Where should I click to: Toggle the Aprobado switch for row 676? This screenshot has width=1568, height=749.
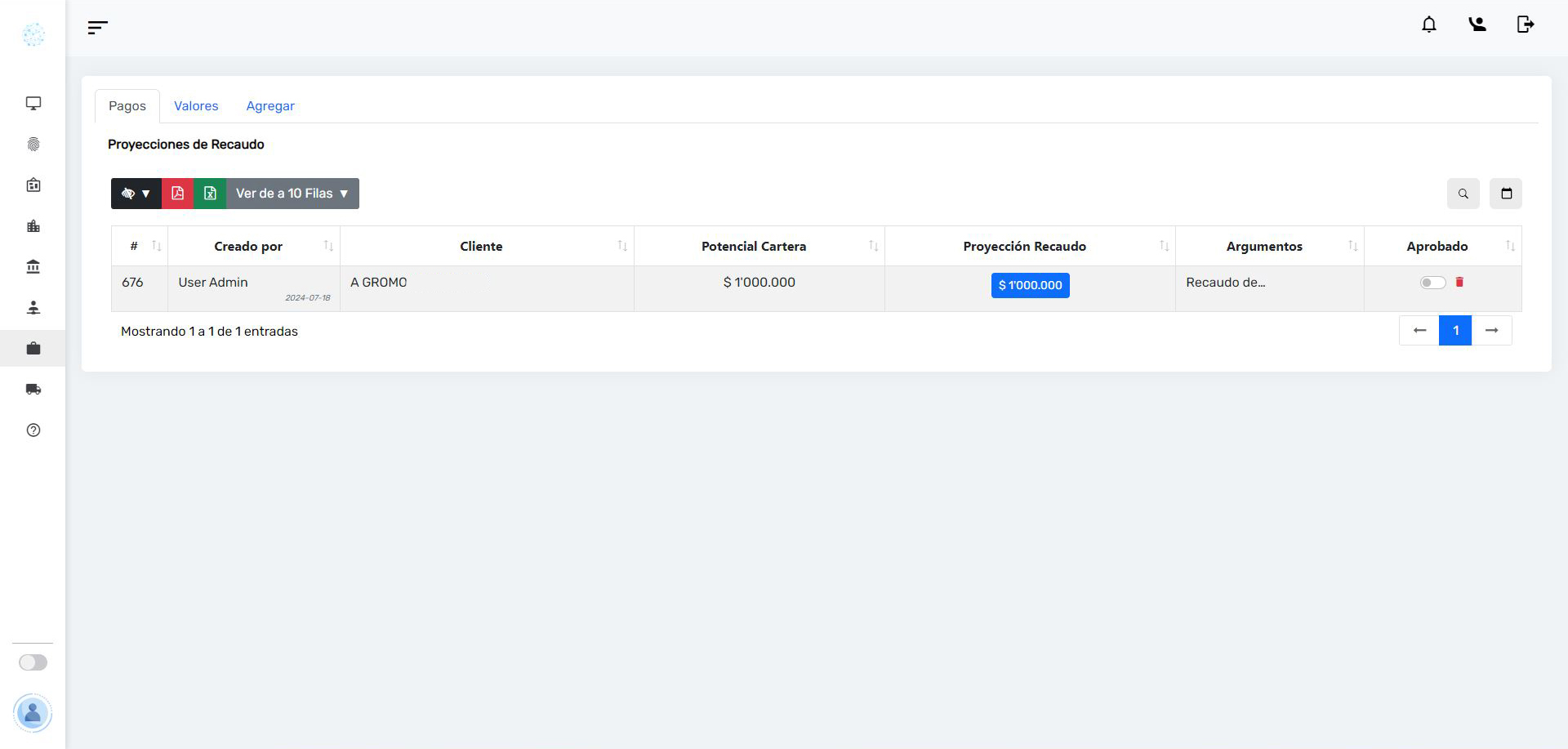1432,283
